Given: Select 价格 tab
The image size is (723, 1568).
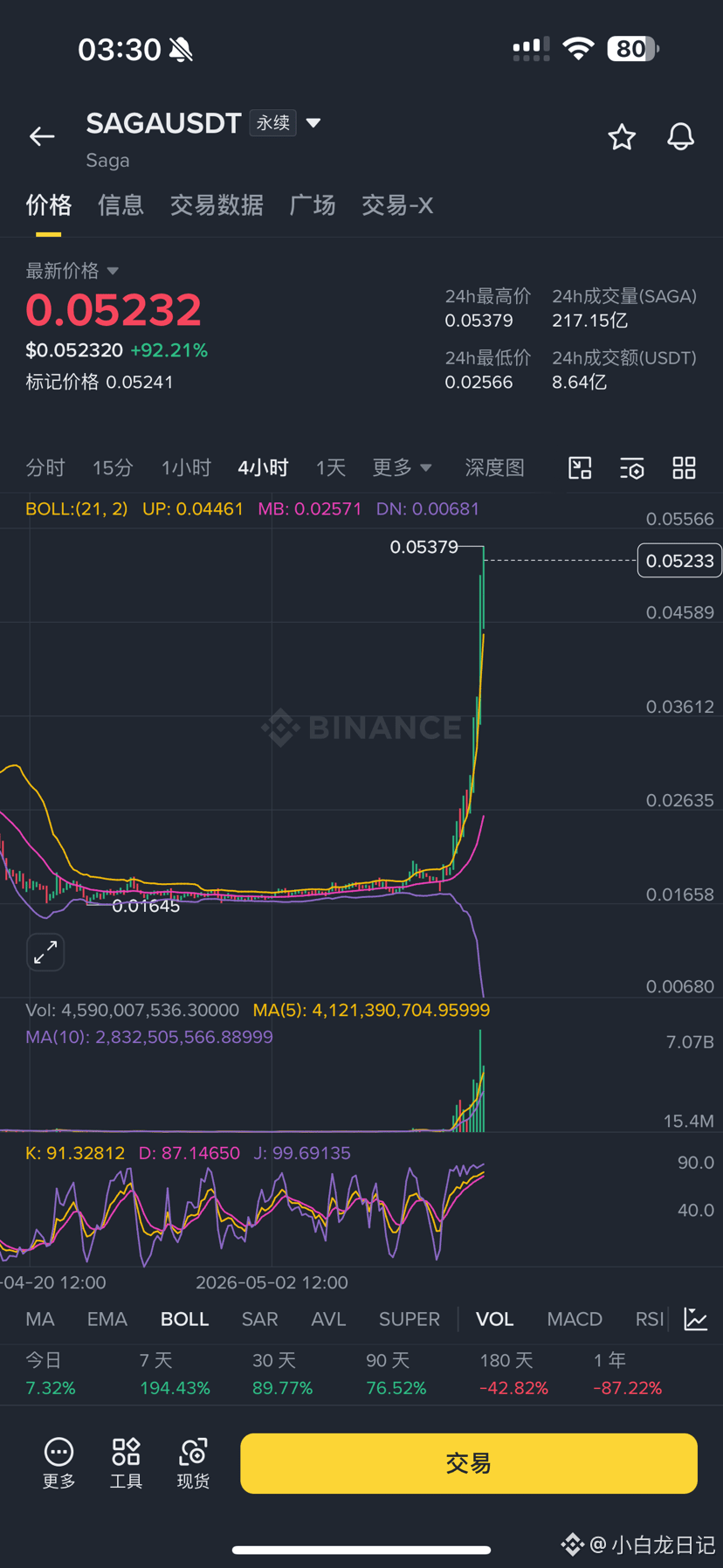Looking at the screenshot, I should coord(48,205).
